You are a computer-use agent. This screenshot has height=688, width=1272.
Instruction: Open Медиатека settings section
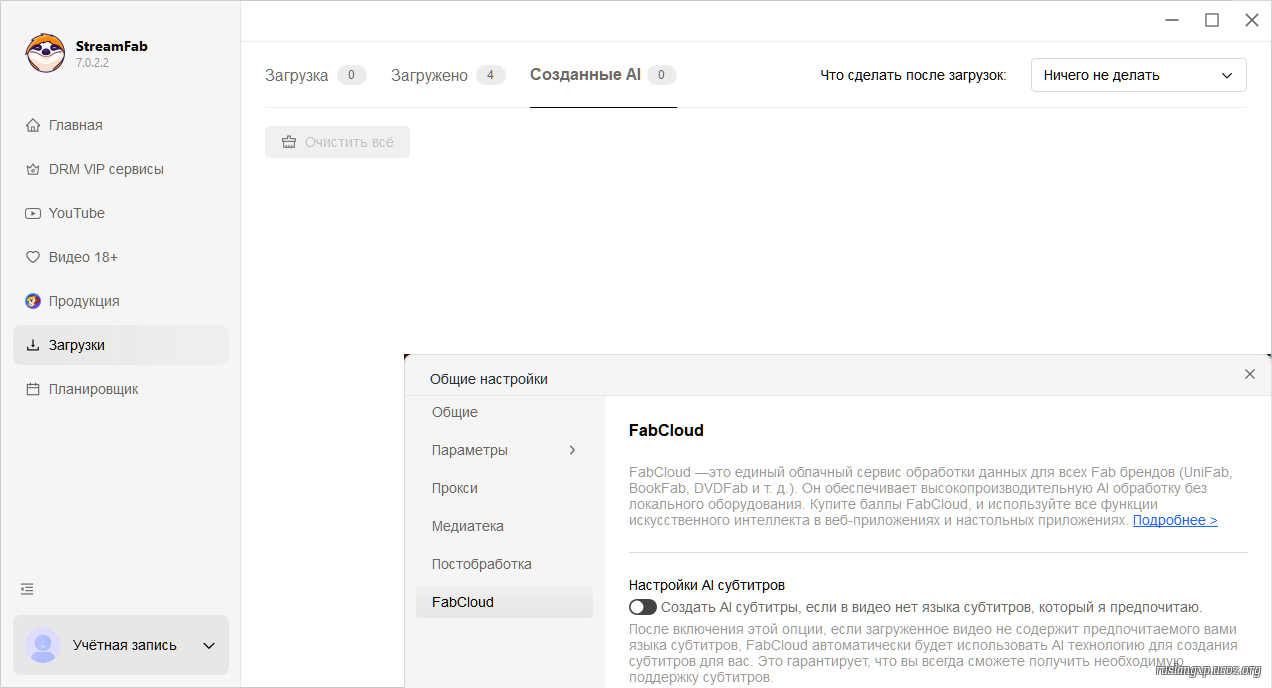pos(468,526)
